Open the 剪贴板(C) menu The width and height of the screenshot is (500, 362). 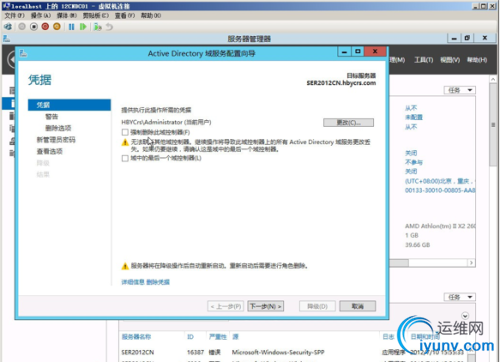[96, 15]
